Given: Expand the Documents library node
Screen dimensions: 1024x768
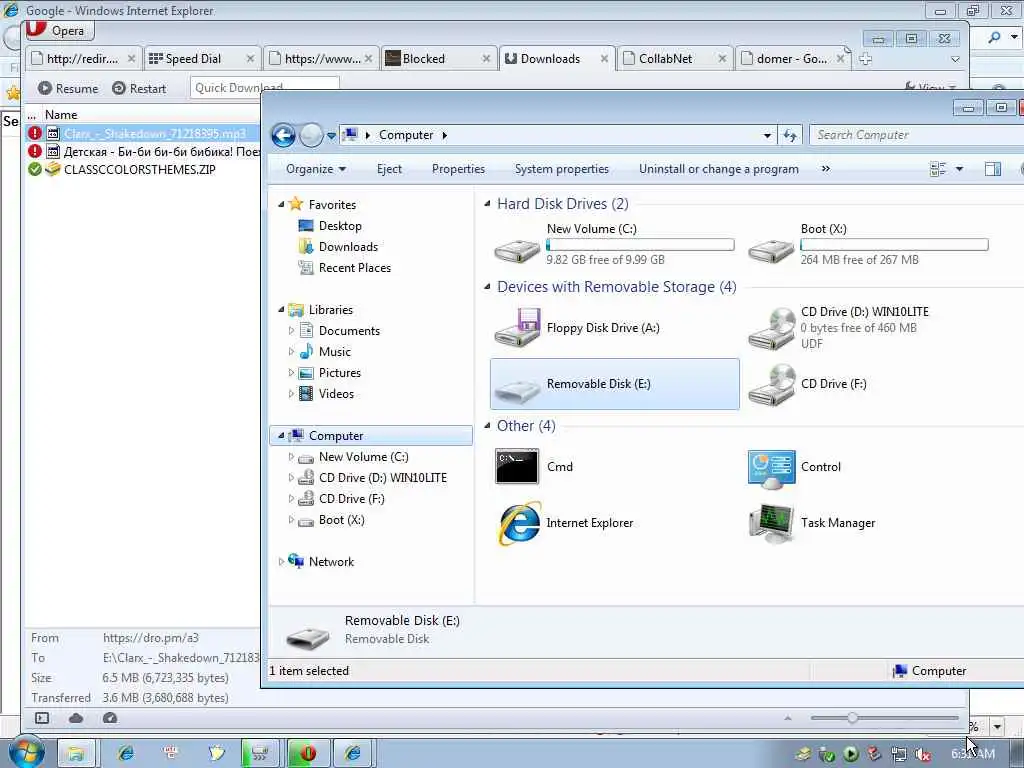Looking at the screenshot, I should point(291,330).
